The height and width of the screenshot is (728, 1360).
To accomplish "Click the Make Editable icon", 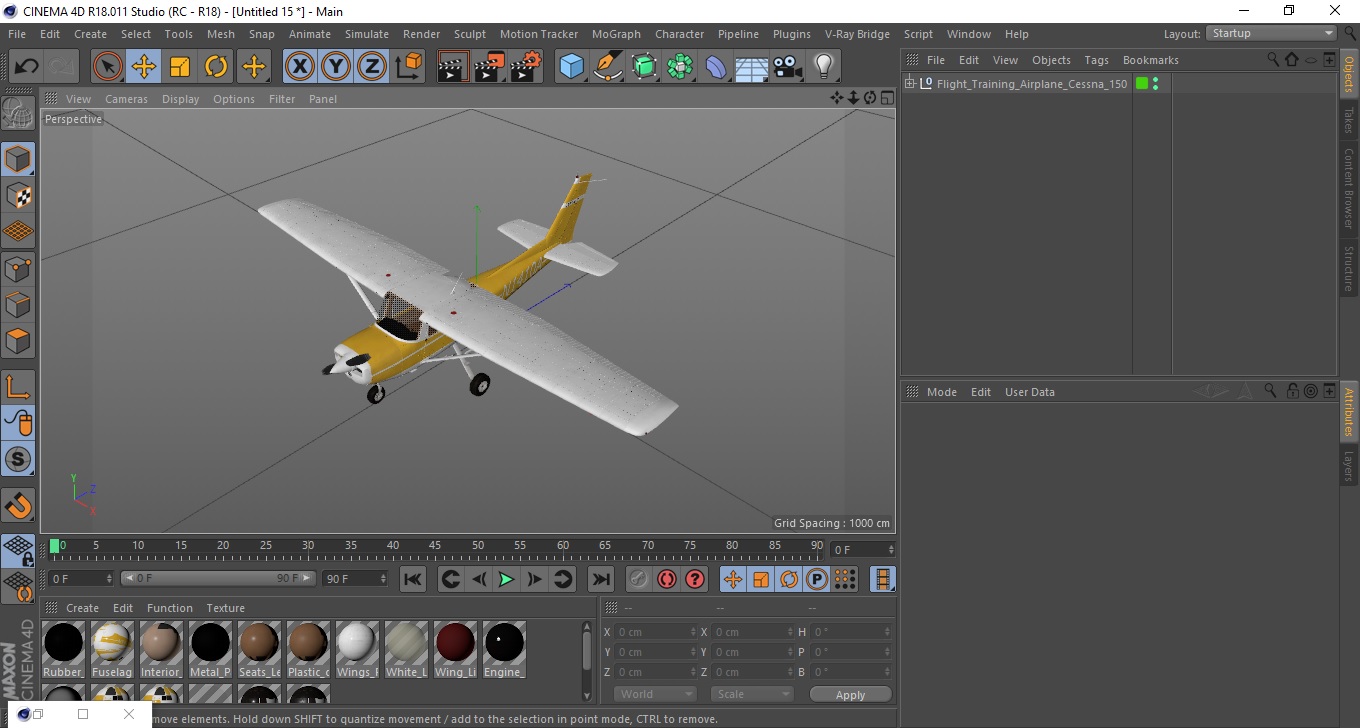I will point(18,113).
